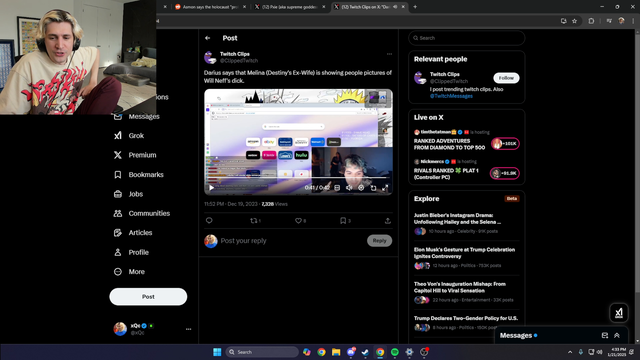Screen dimensions: 640x360
Task: Bookmark this page with star icon
Action: 574,21
